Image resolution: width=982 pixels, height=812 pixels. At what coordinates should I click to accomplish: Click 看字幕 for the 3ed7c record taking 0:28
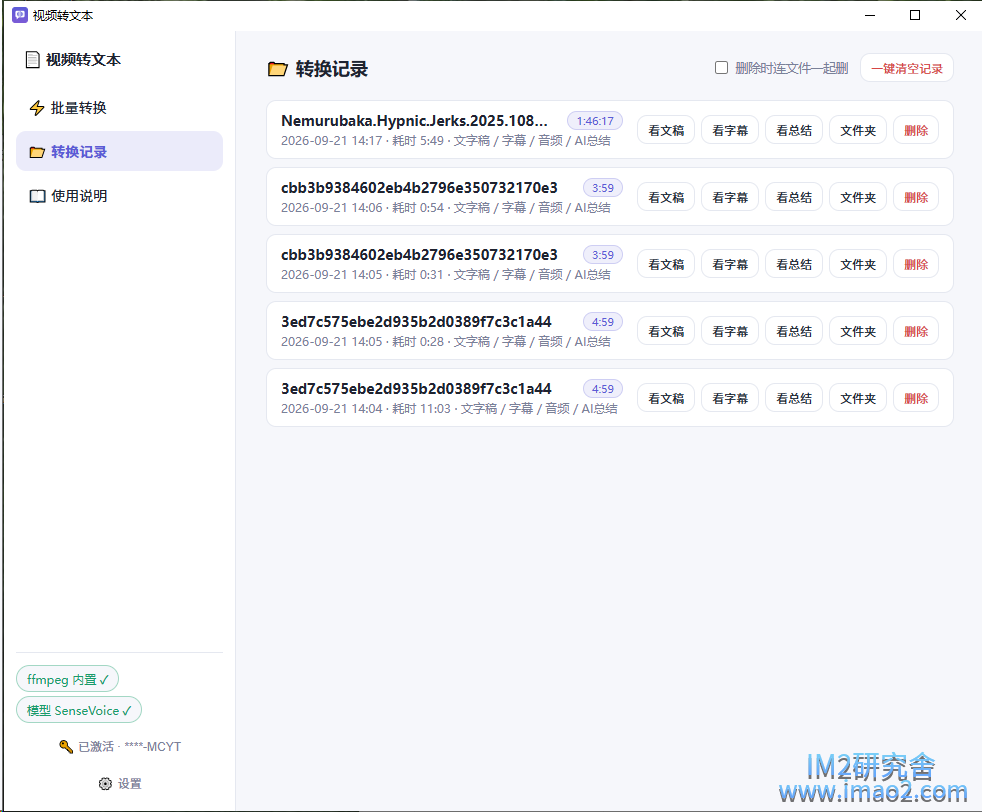730,331
